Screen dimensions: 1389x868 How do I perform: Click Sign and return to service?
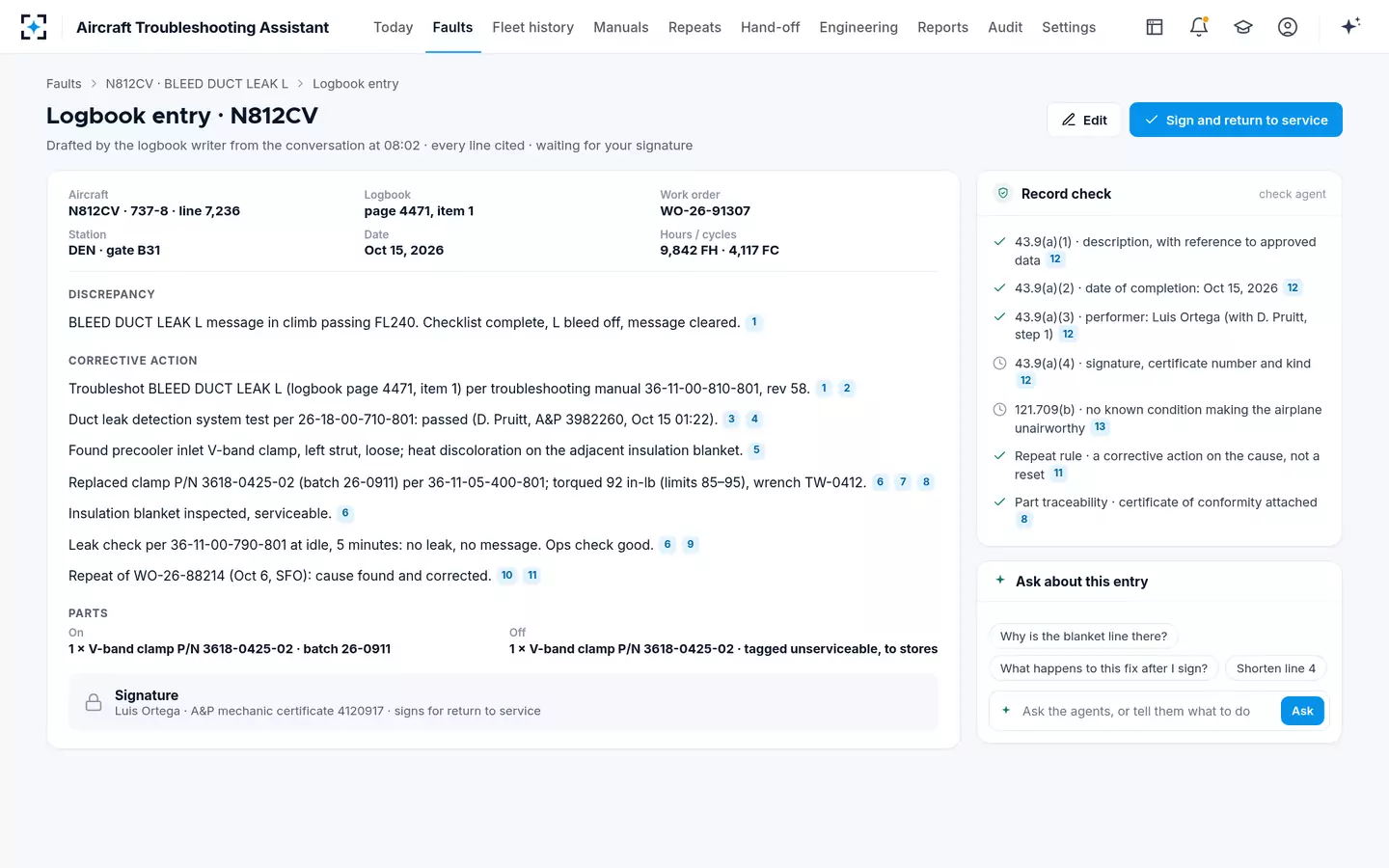(1236, 120)
